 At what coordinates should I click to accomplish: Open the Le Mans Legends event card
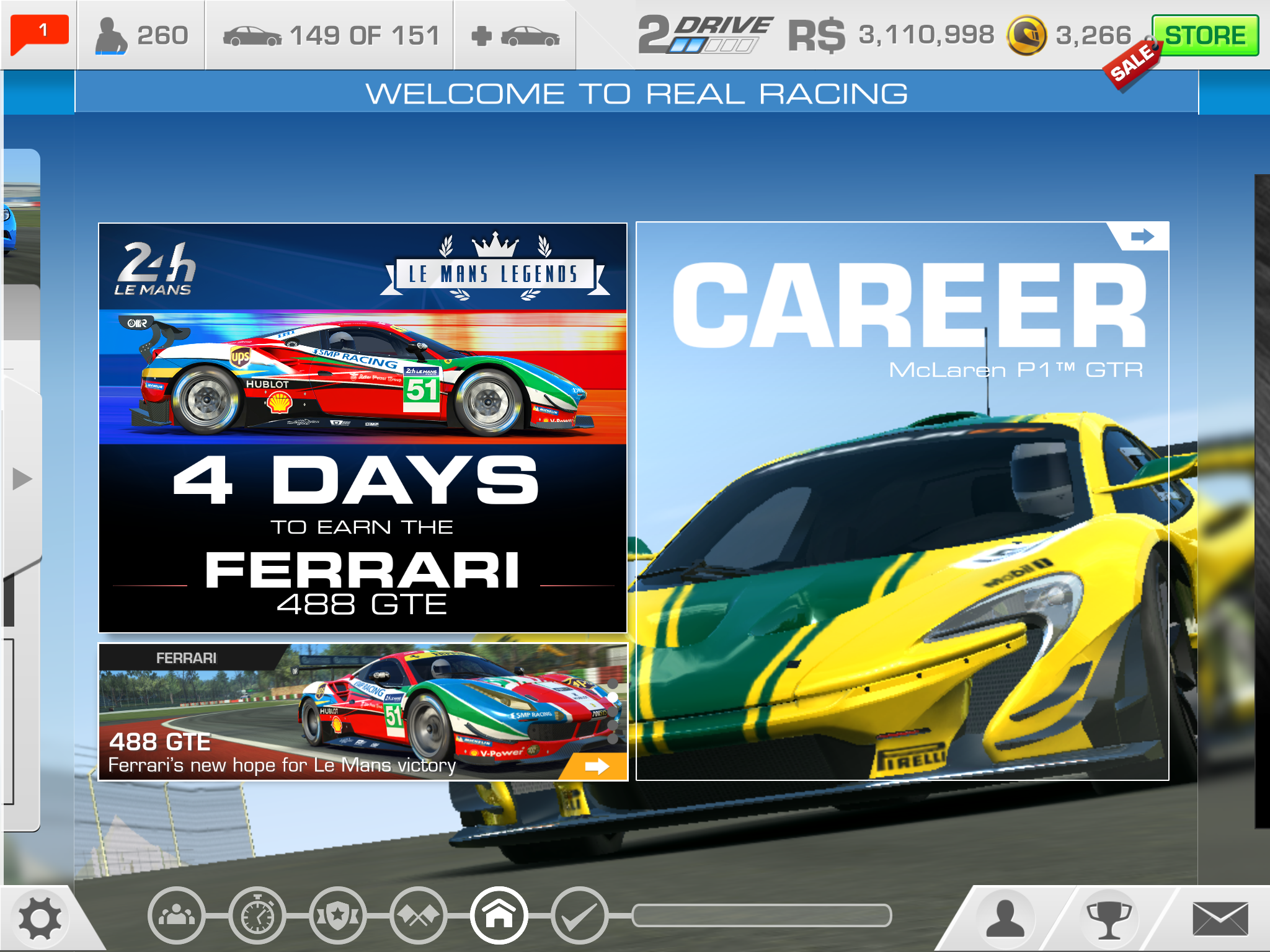click(x=363, y=428)
